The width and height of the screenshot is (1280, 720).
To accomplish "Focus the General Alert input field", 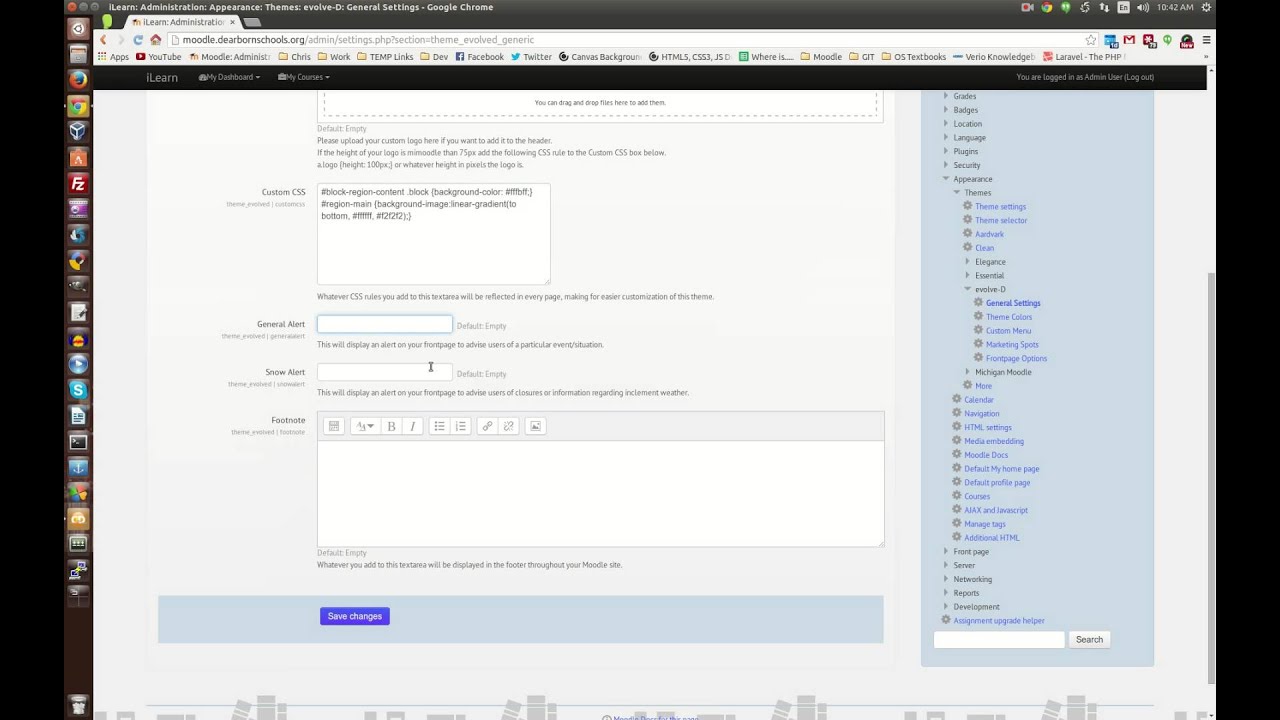I will coord(385,324).
